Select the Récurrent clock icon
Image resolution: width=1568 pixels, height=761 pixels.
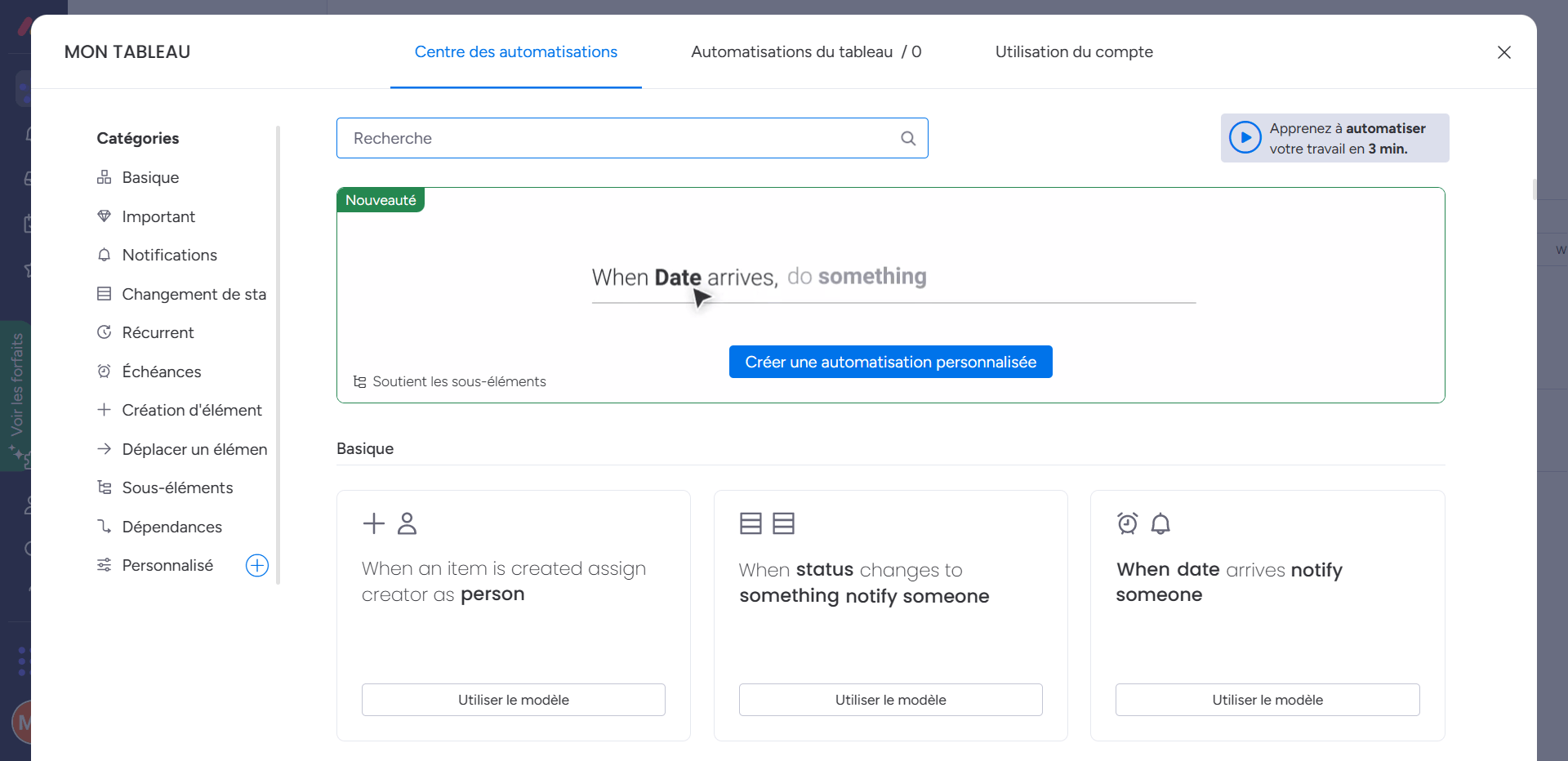tap(104, 332)
